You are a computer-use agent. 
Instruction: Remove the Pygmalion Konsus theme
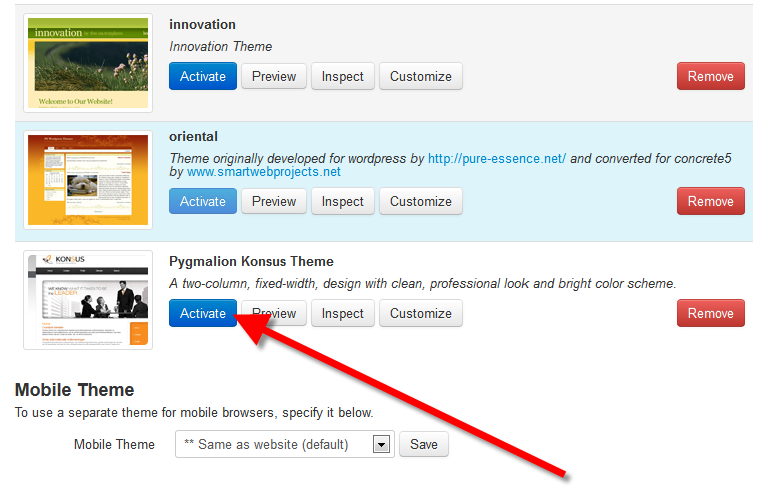711,313
